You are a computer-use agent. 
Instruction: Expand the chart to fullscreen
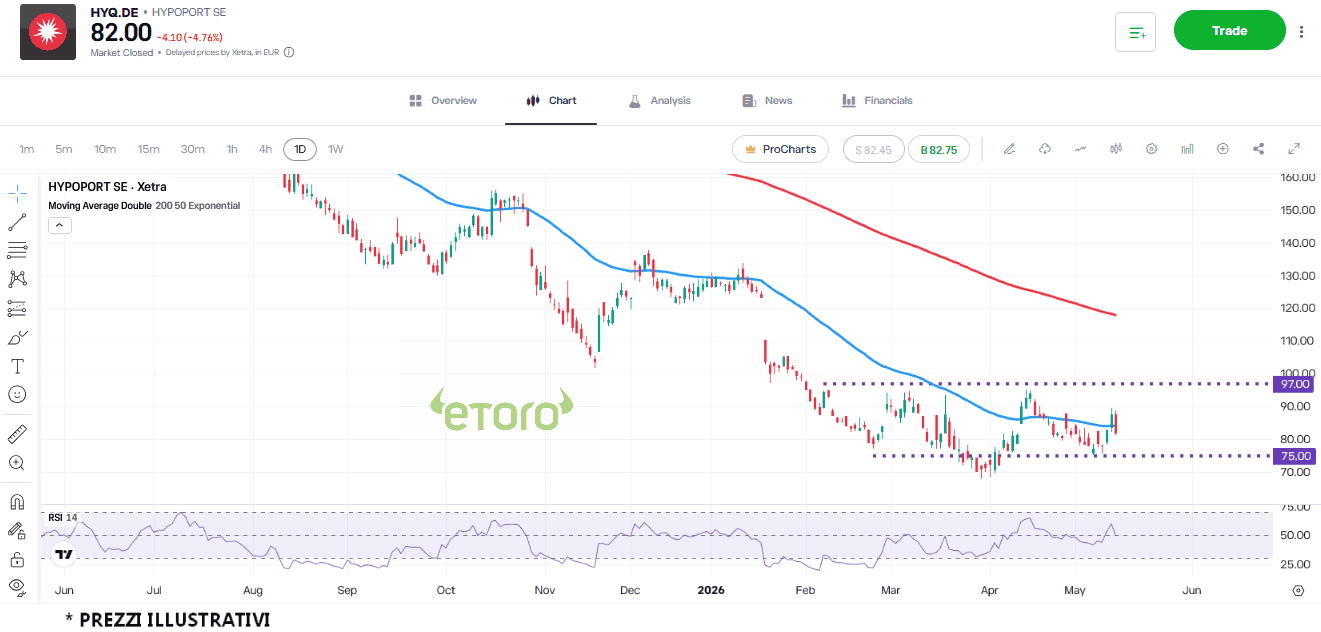coord(1293,149)
